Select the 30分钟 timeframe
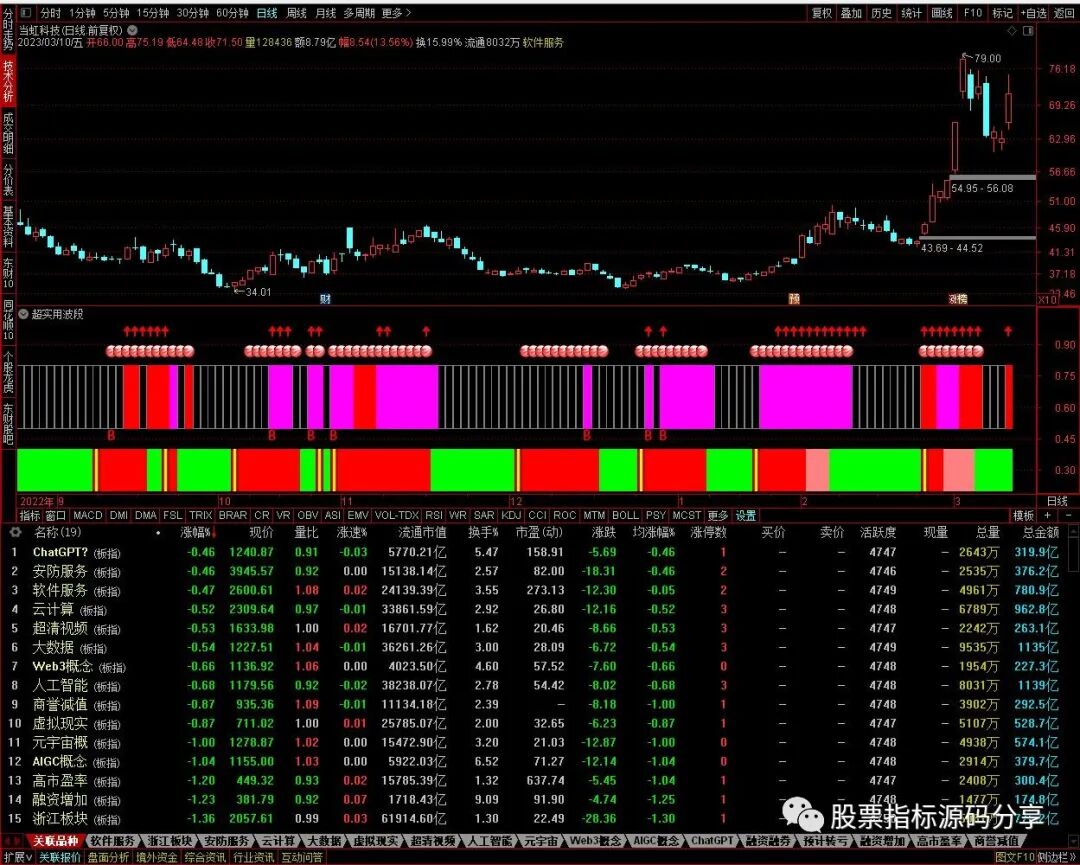 coord(193,13)
